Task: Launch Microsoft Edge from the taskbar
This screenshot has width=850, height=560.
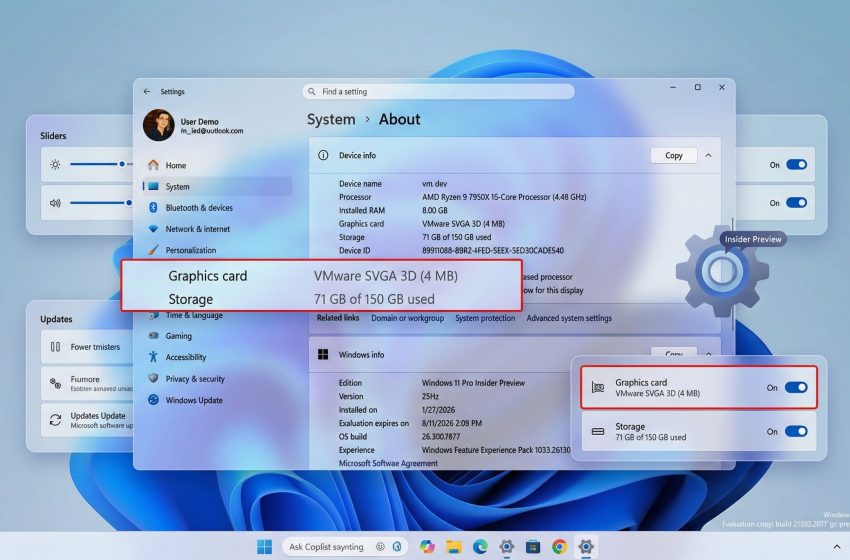Action: pos(480,546)
